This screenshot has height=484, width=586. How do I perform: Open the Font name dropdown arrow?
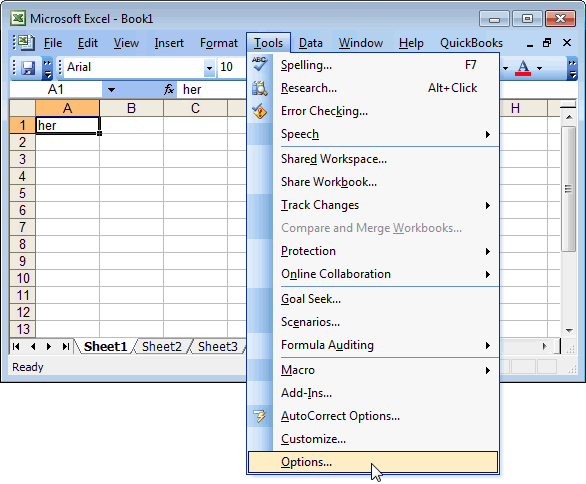[x=209, y=68]
